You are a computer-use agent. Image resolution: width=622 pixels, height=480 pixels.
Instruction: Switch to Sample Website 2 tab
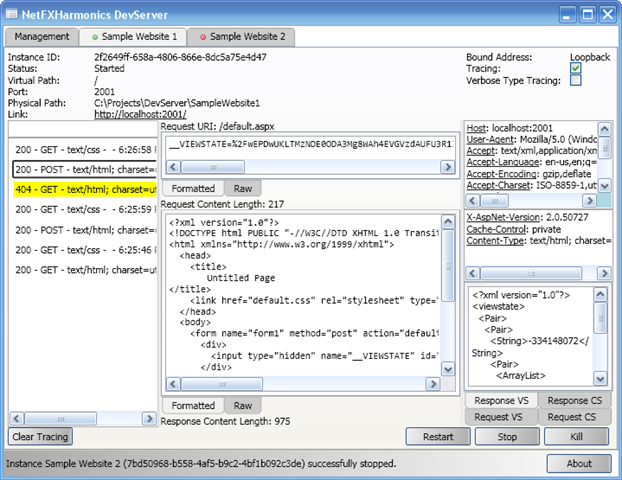[241, 37]
